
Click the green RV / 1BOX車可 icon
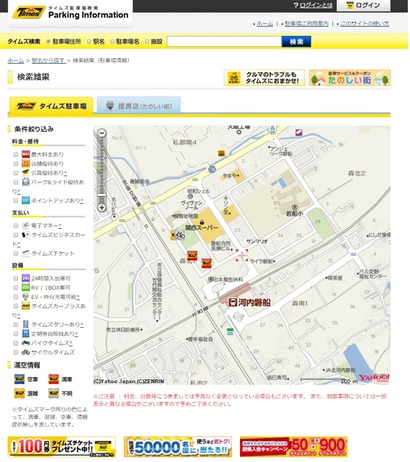pos(26,287)
